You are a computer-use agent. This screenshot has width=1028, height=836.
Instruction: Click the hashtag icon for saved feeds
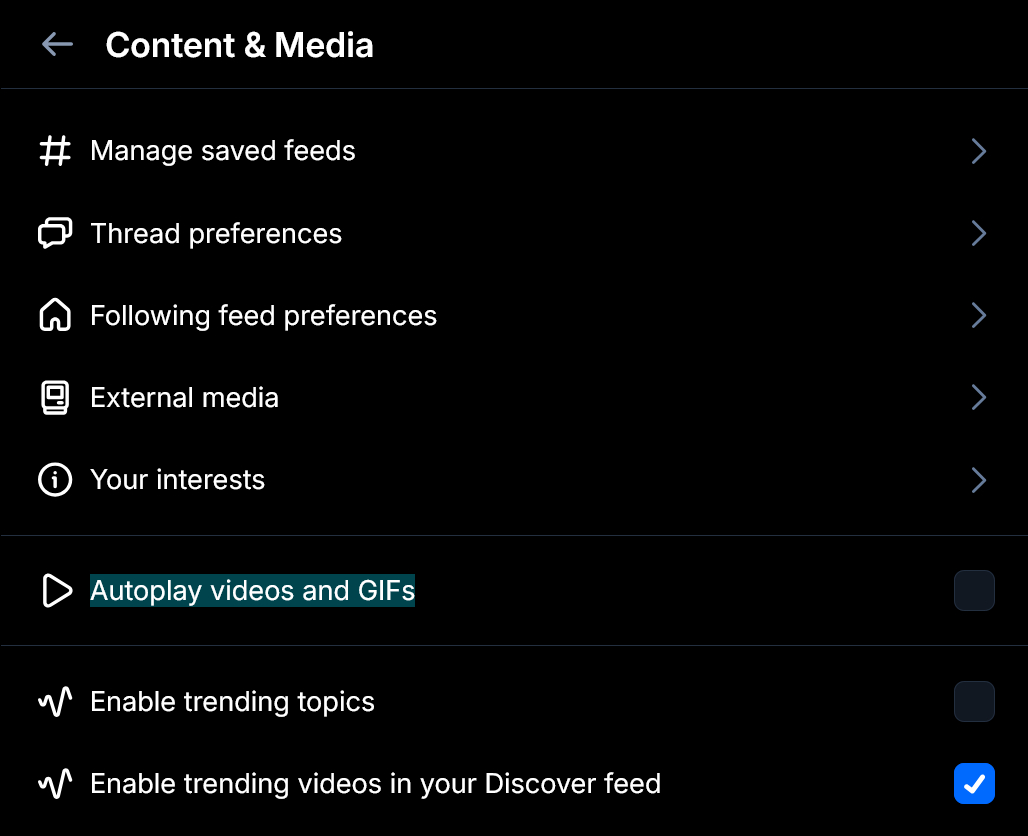click(x=55, y=151)
